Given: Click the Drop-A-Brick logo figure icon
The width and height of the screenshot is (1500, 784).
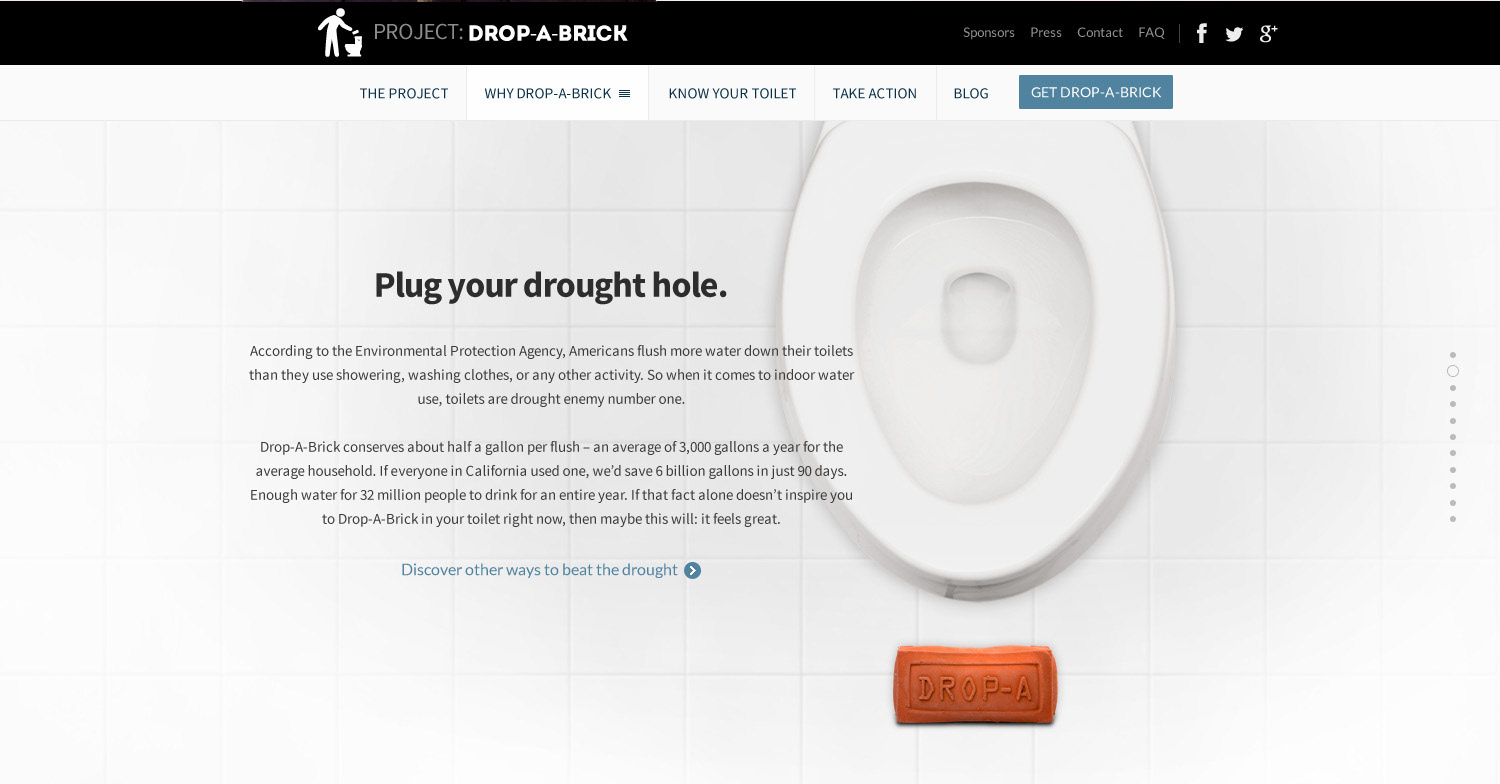Looking at the screenshot, I should coord(340,33).
